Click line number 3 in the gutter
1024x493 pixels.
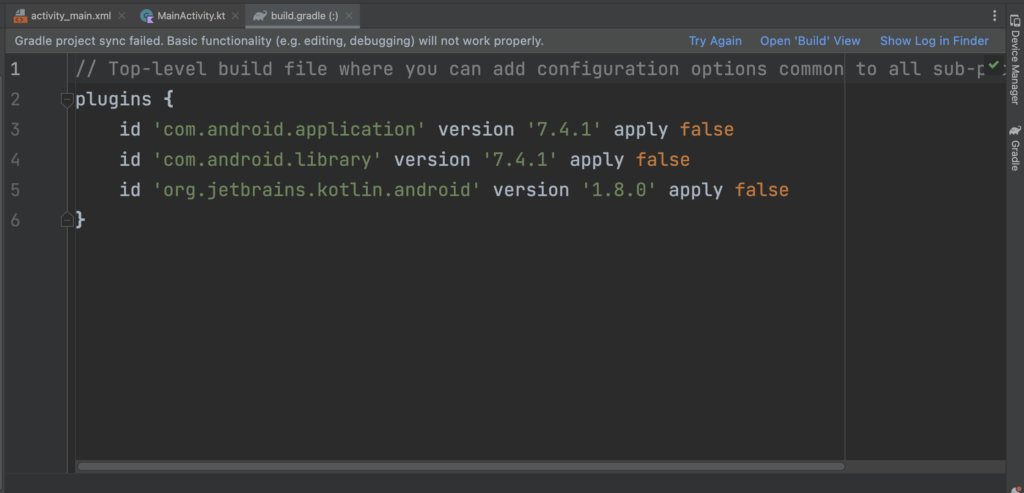pyautogui.click(x=15, y=129)
